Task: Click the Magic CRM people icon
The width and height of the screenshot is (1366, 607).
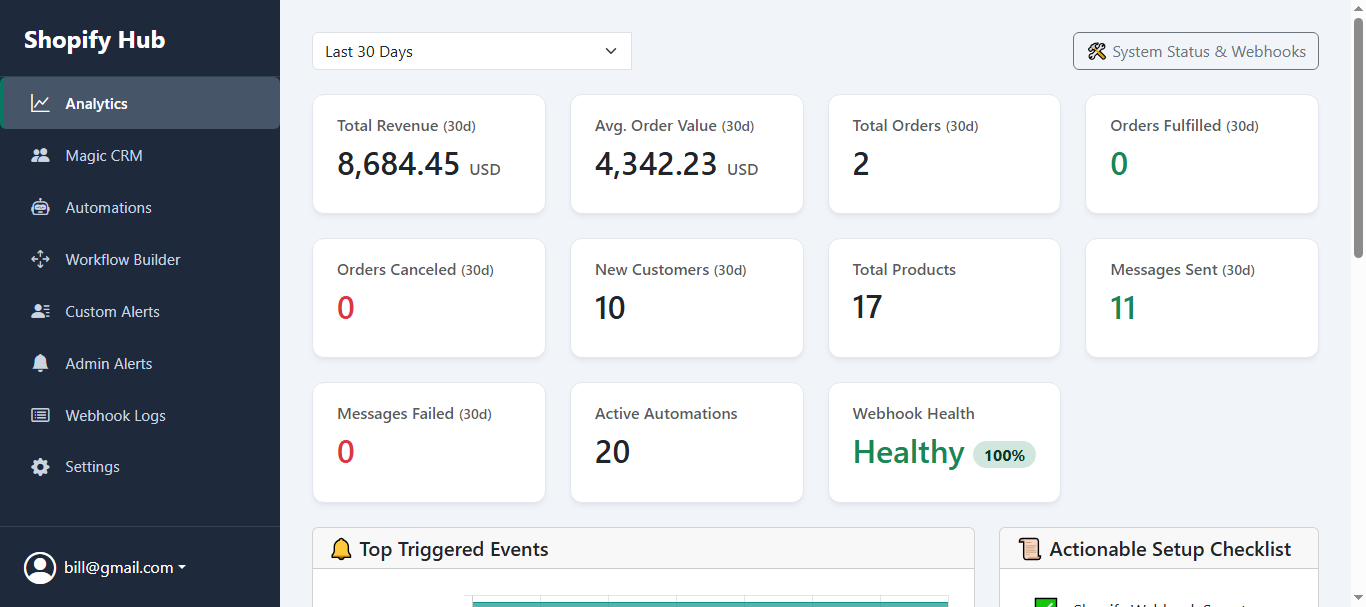Action: [x=40, y=155]
